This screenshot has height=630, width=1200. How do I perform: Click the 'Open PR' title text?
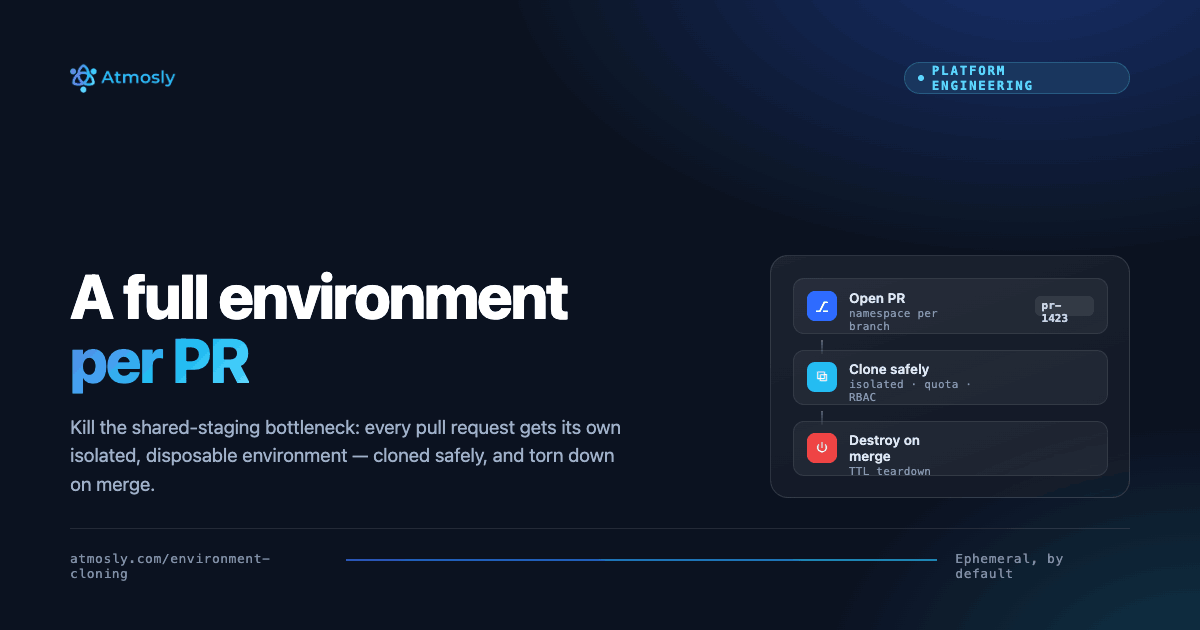[x=879, y=298]
